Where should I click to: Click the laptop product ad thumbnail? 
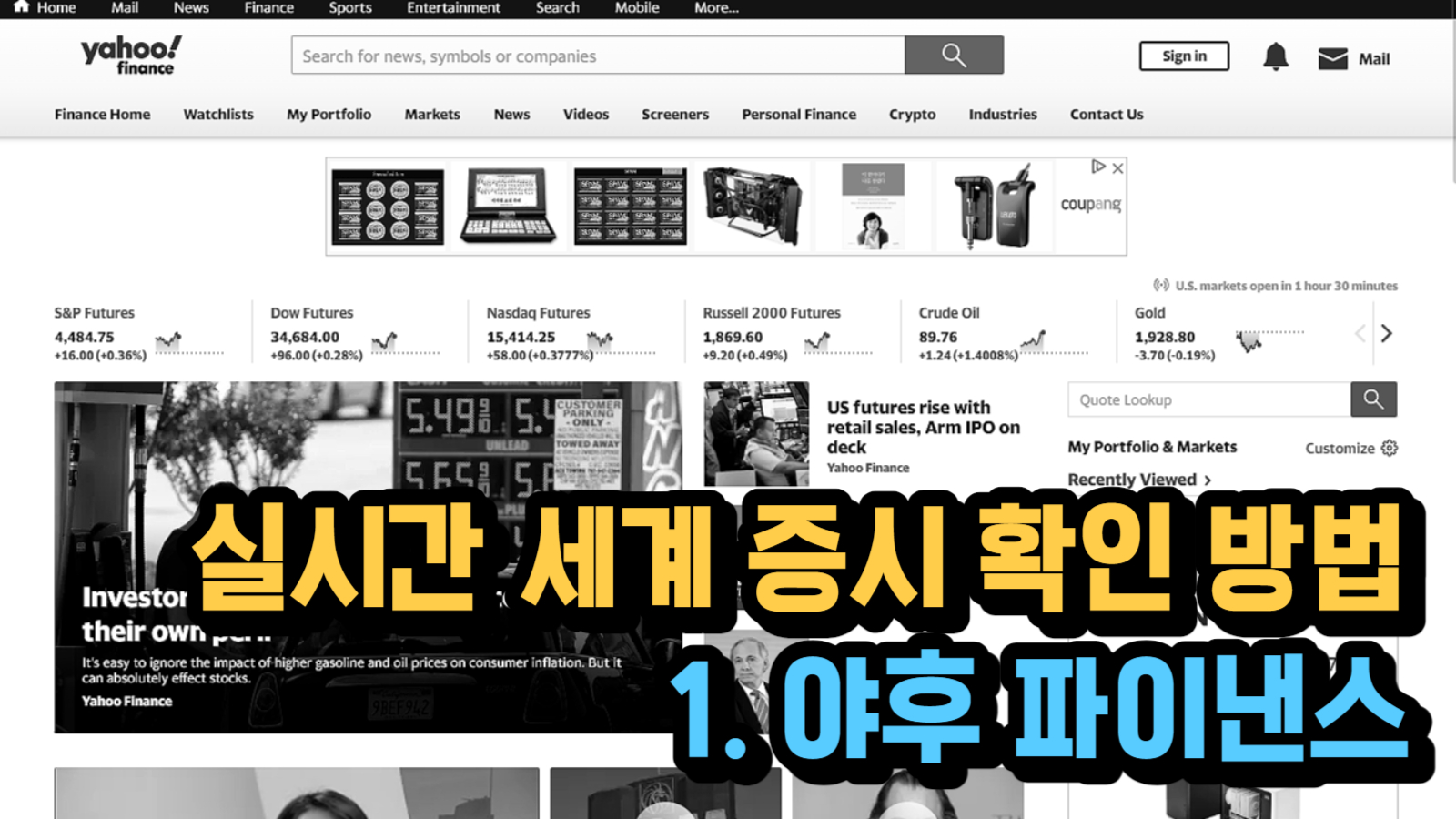508,206
